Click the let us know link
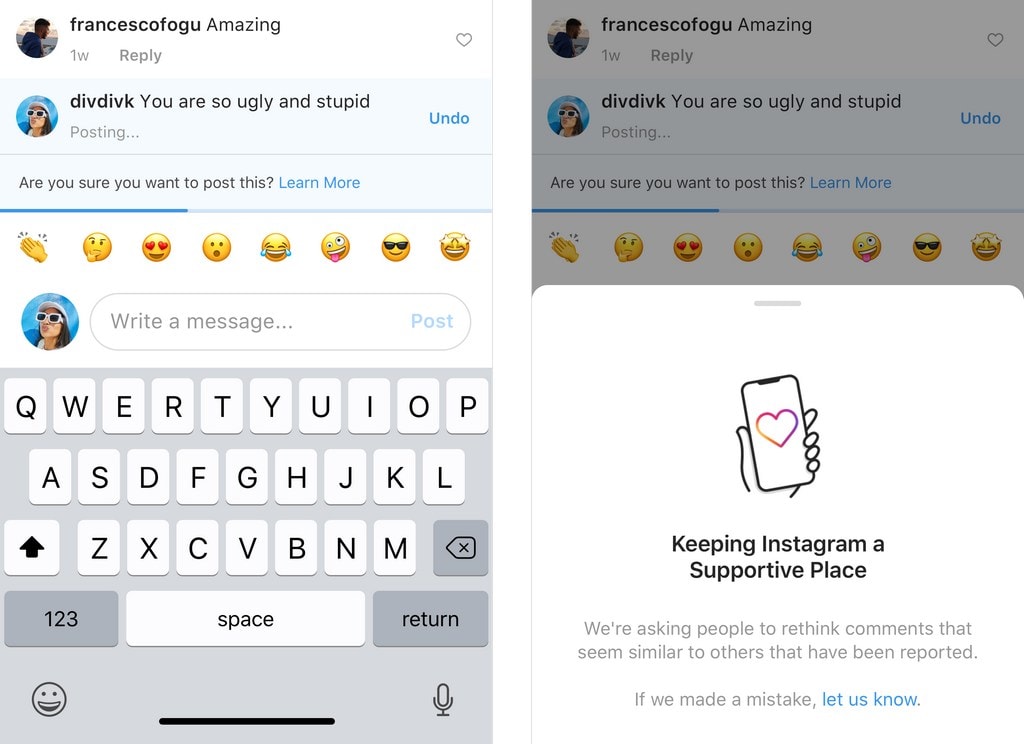This screenshot has height=744, width=1024. click(871, 699)
